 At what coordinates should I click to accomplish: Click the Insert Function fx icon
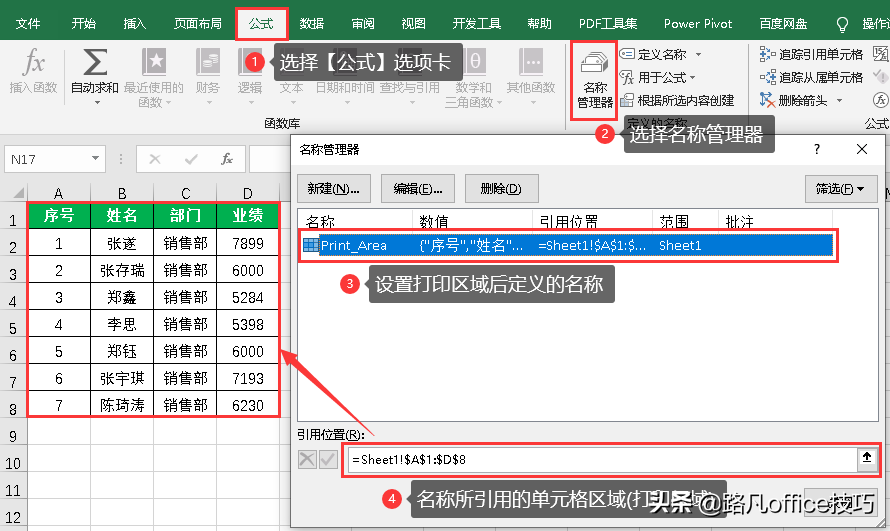pyautogui.click(x=33, y=61)
